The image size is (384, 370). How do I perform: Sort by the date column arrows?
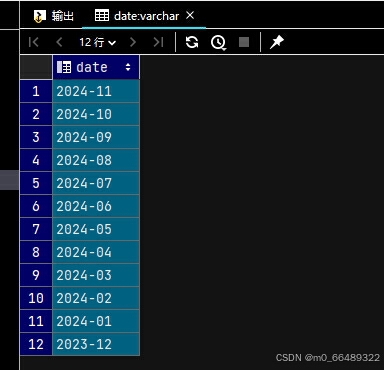[128, 67]
